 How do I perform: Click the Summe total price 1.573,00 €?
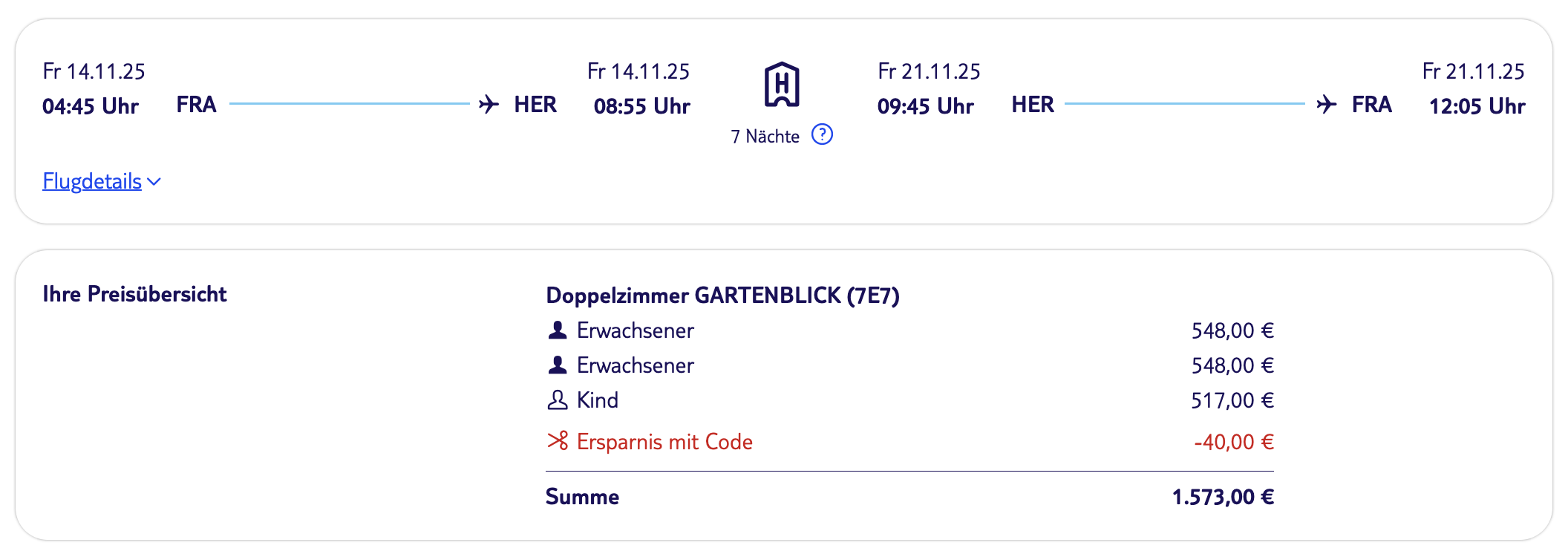coord(1223,497)
